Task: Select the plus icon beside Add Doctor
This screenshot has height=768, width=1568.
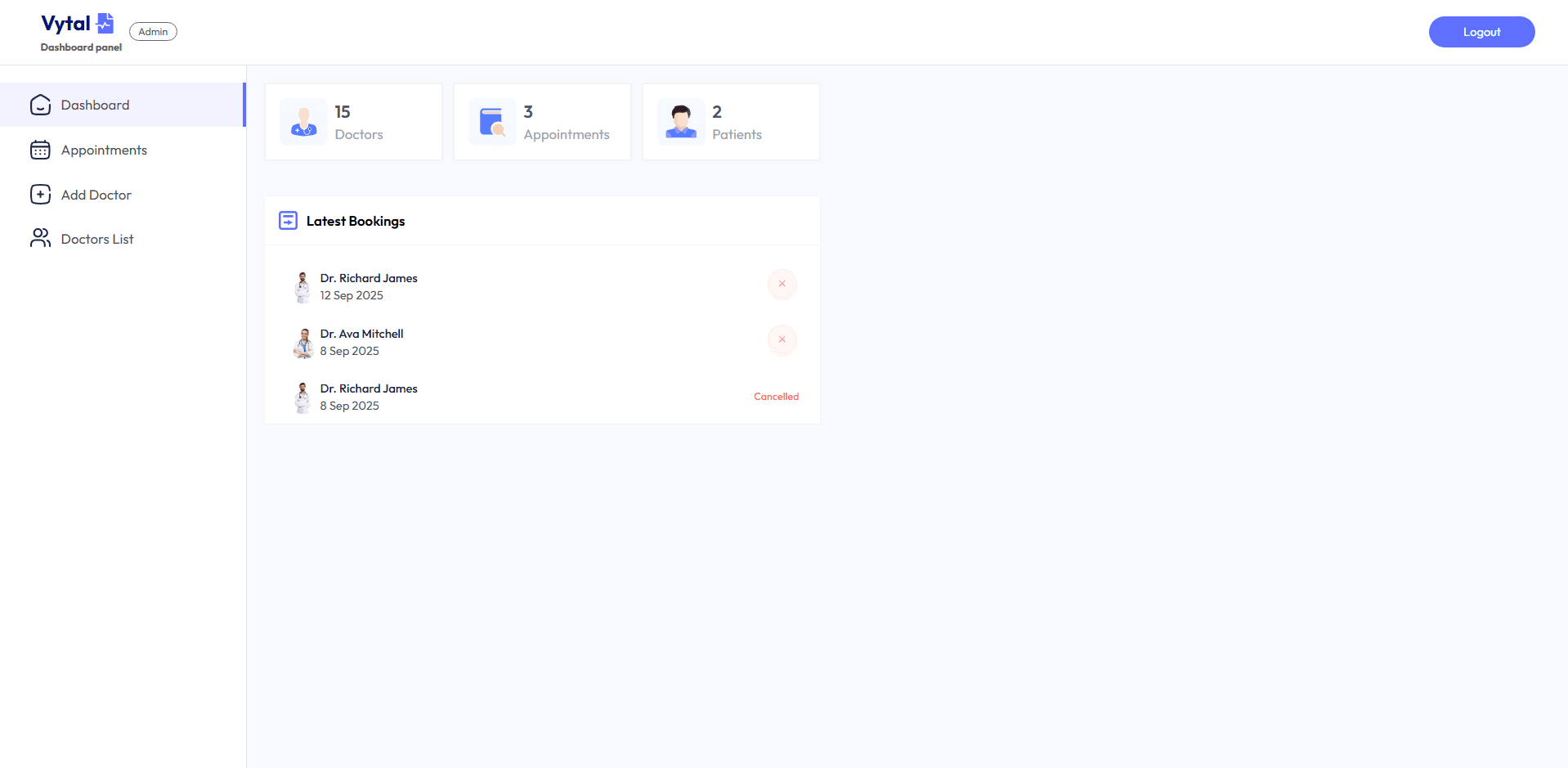Action: 41,194
